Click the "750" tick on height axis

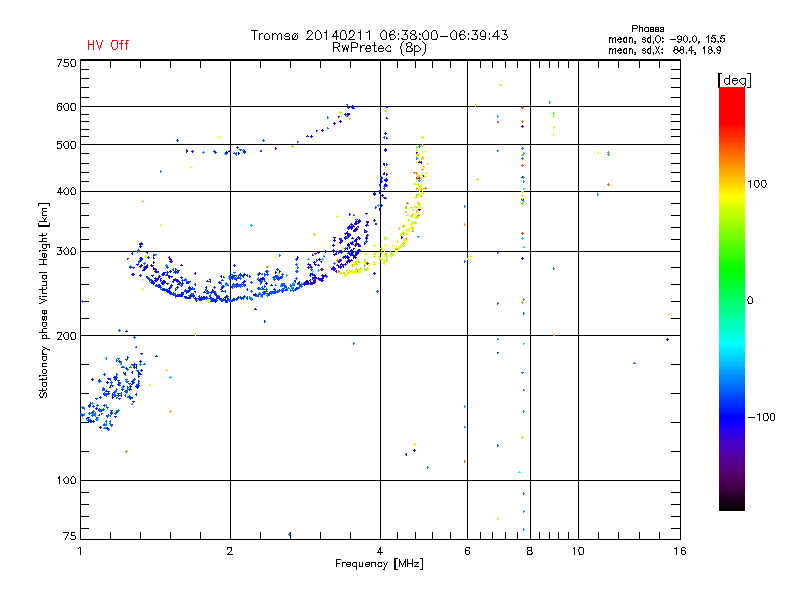pyautogui.click(x=66, y=63)
